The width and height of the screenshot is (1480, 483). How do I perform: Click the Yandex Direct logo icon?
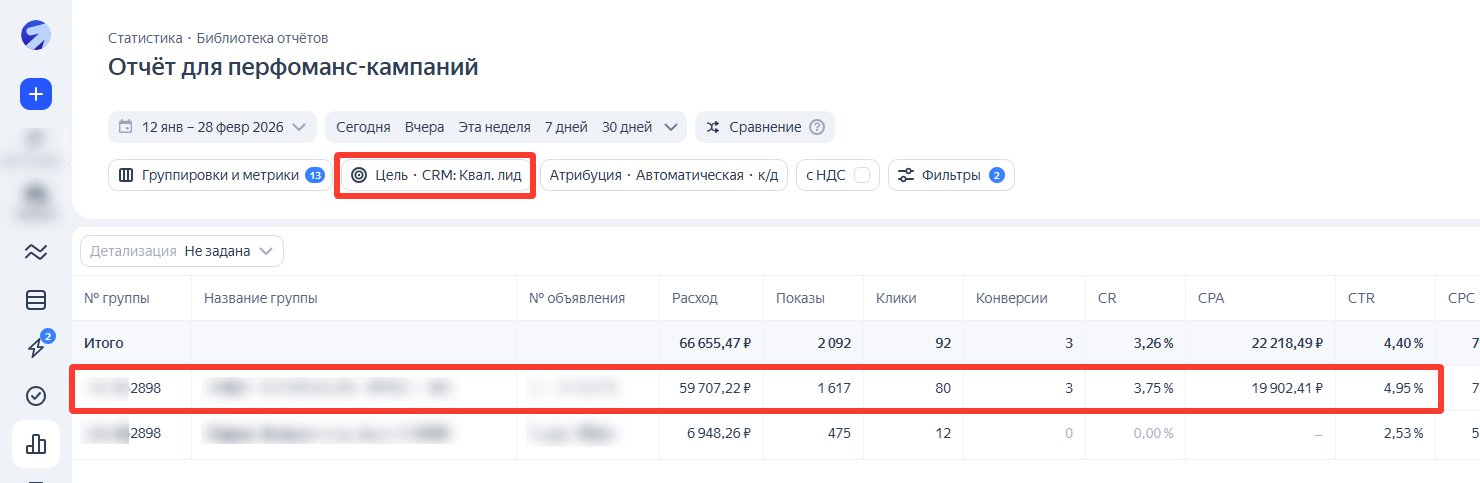[x=36, y=35]
